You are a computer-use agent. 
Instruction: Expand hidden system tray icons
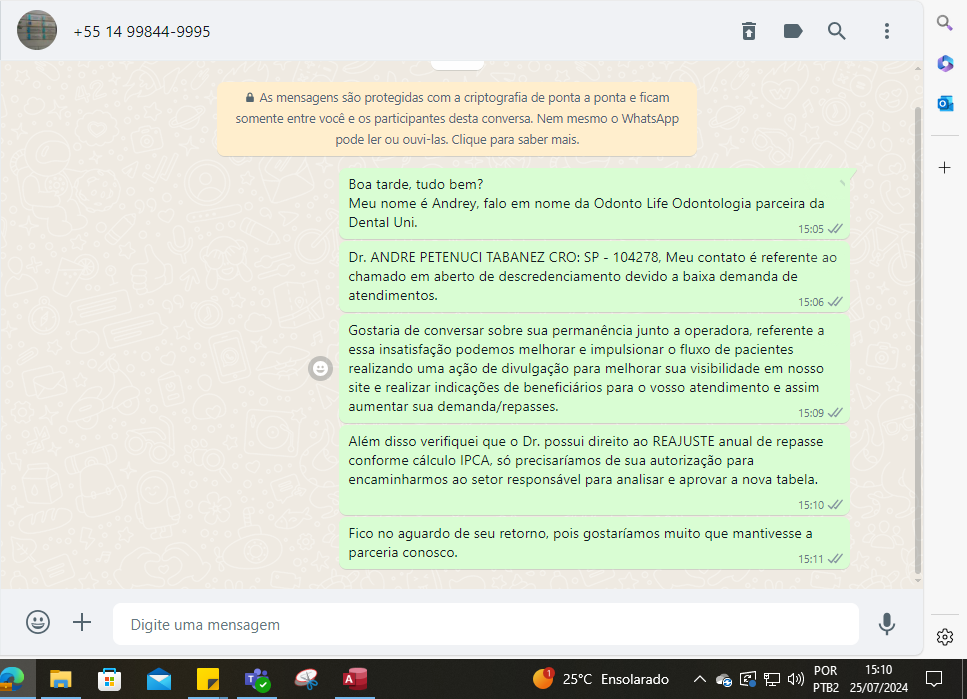click(699, 679)
